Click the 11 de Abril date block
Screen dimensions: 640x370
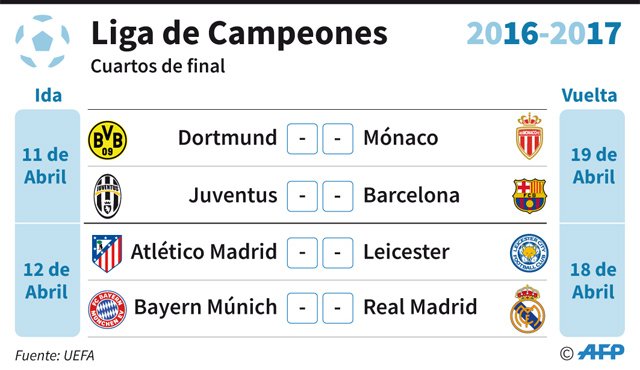[x=47, y=166]
